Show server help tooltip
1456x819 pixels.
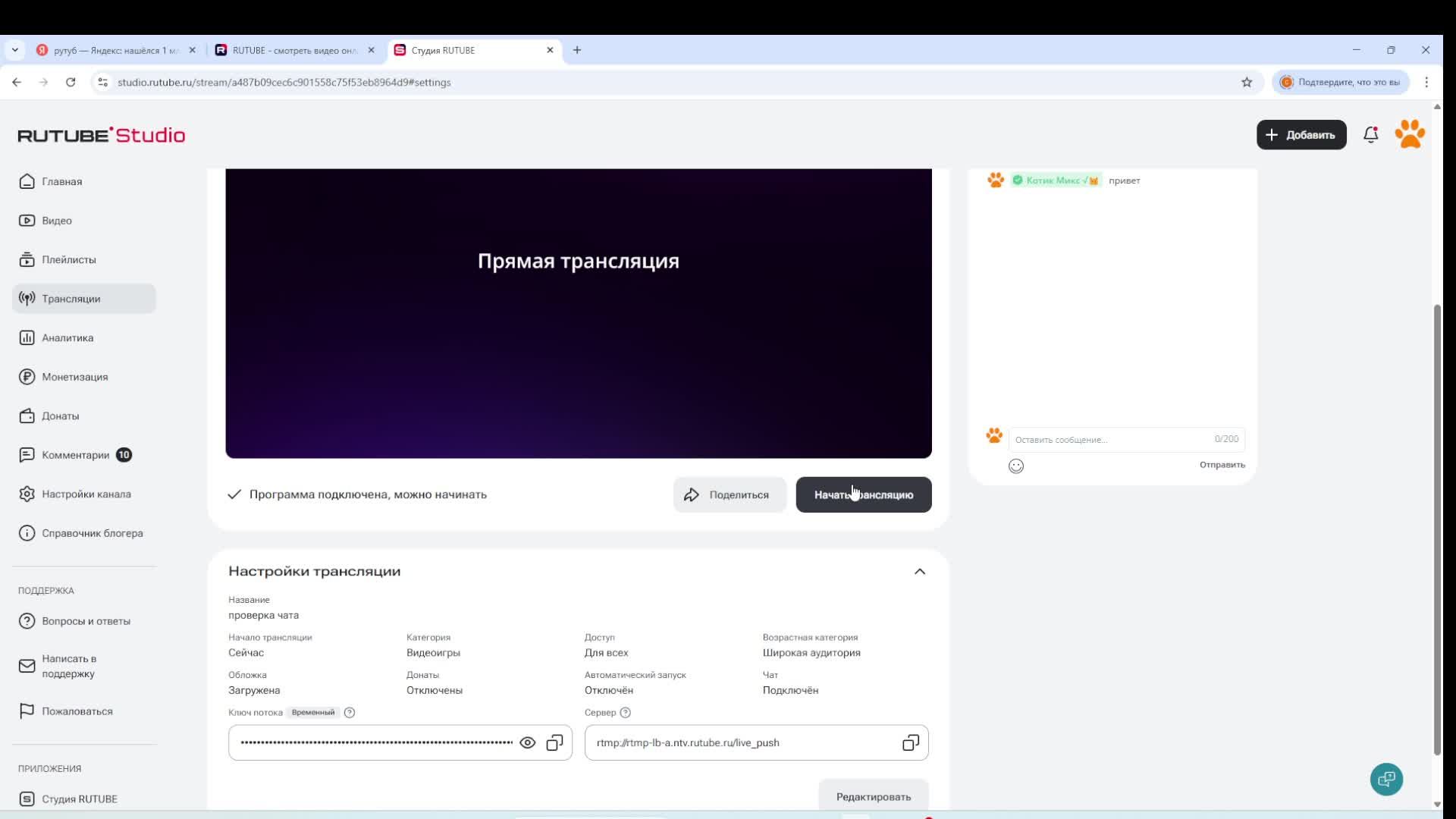[x=625, y=713]
